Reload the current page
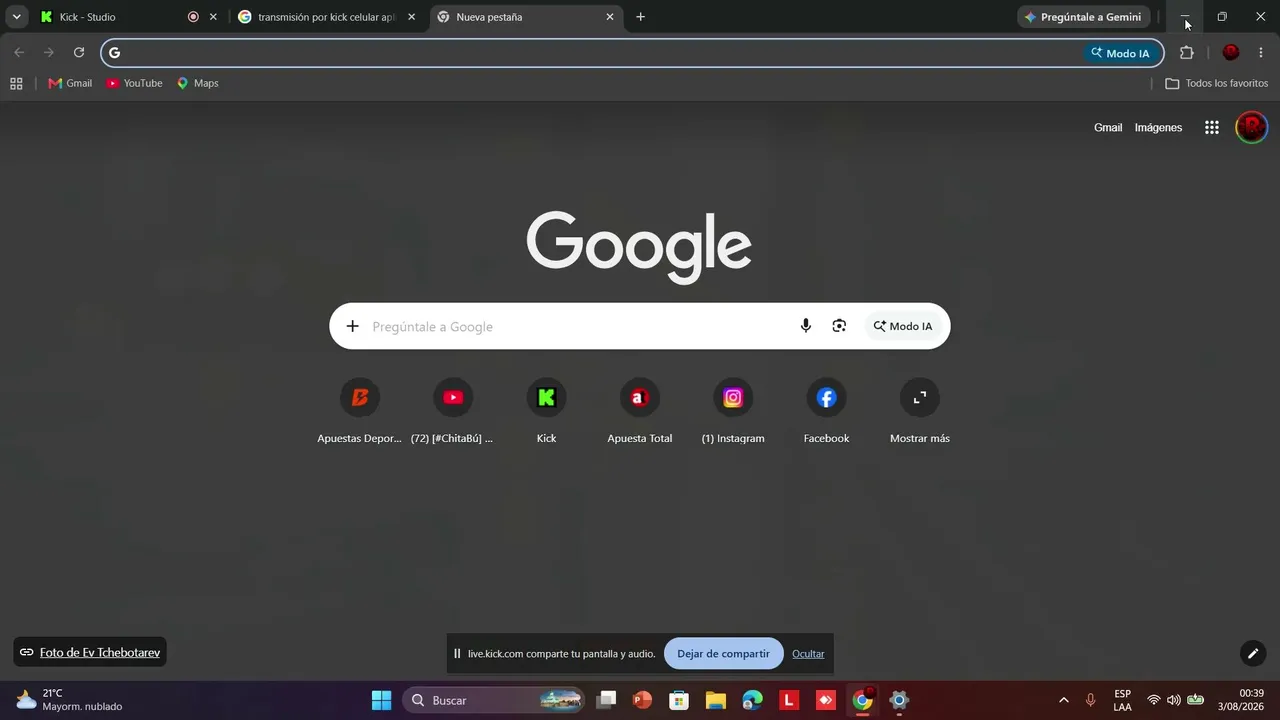Viewport: 1280px width, 720px height. click(x=79, y=53)
